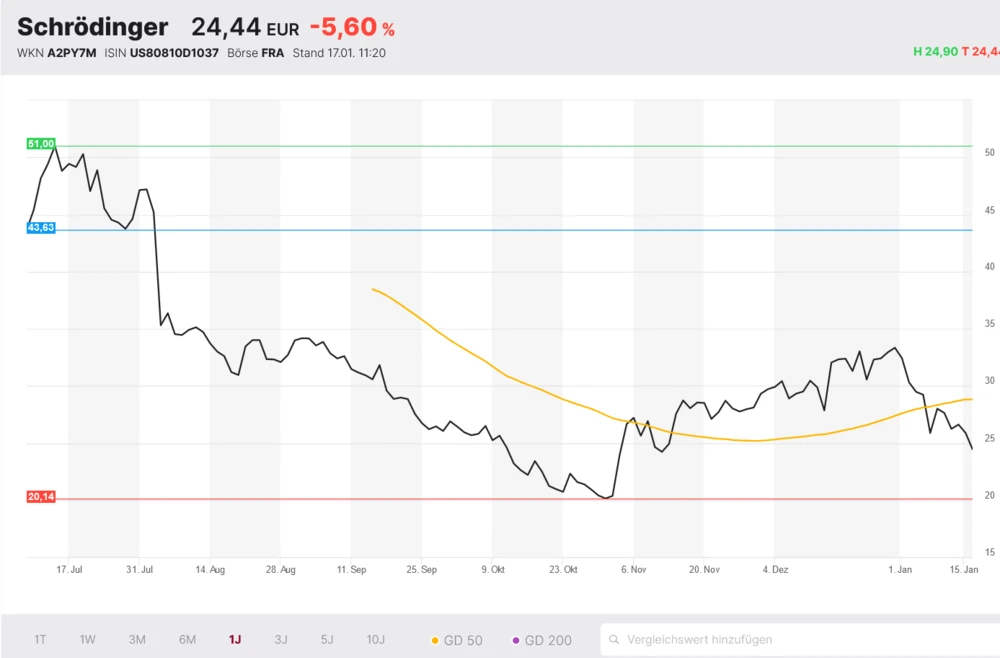Click the orange GD 50 legend dot
1000x658 pixels.
(435, 640)
